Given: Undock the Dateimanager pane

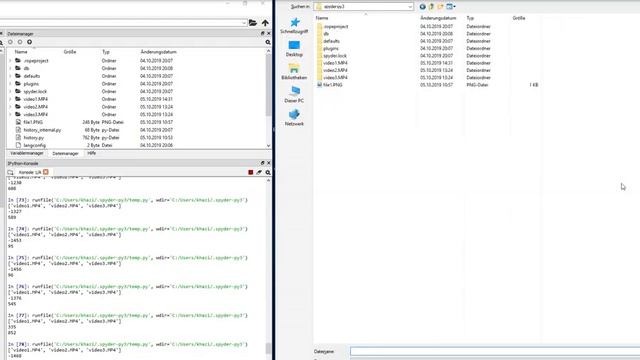Looking at the screenshot, I should [262, 33].
